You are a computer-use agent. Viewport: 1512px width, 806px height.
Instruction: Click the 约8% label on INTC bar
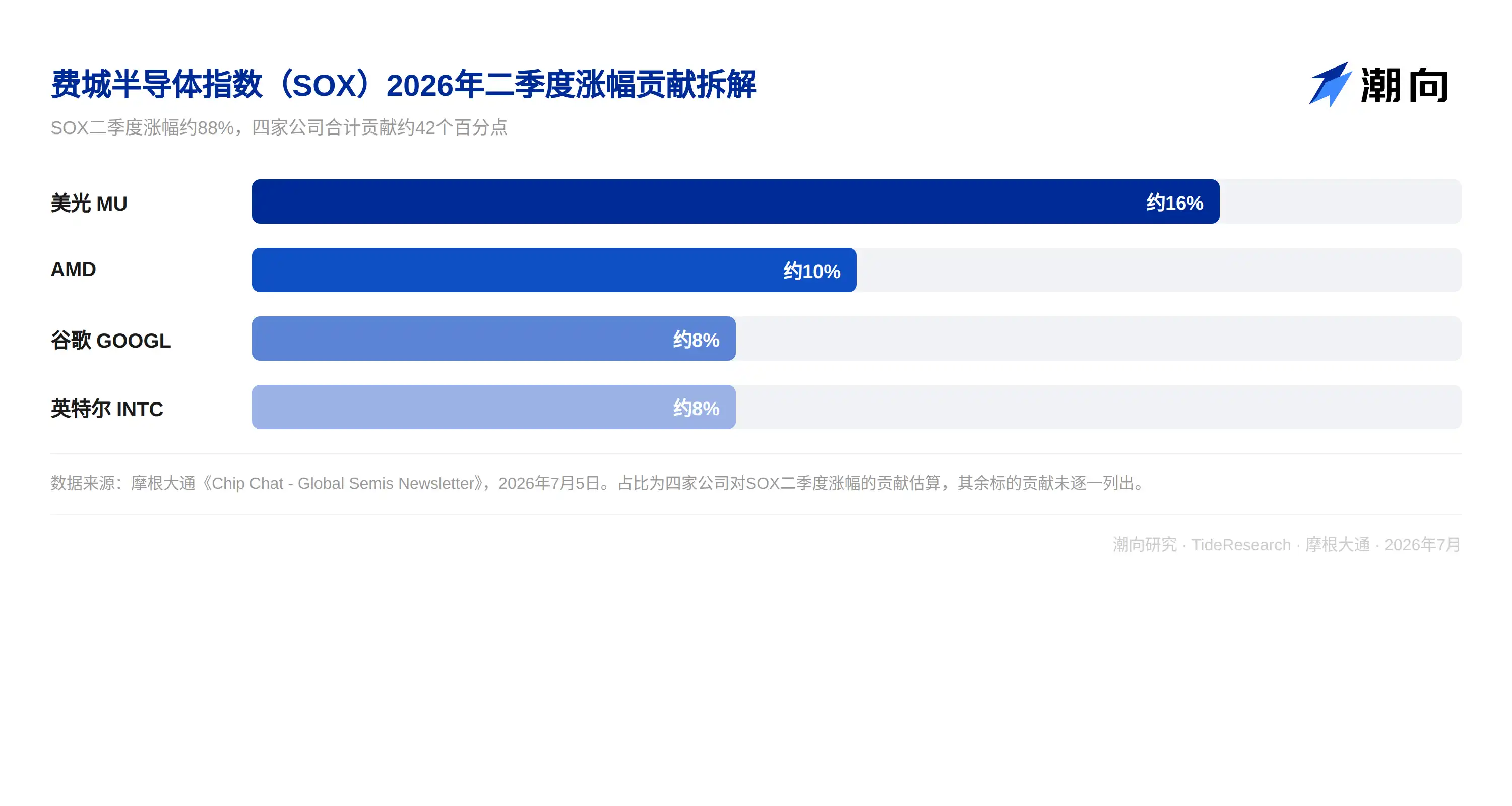point(696,408)
